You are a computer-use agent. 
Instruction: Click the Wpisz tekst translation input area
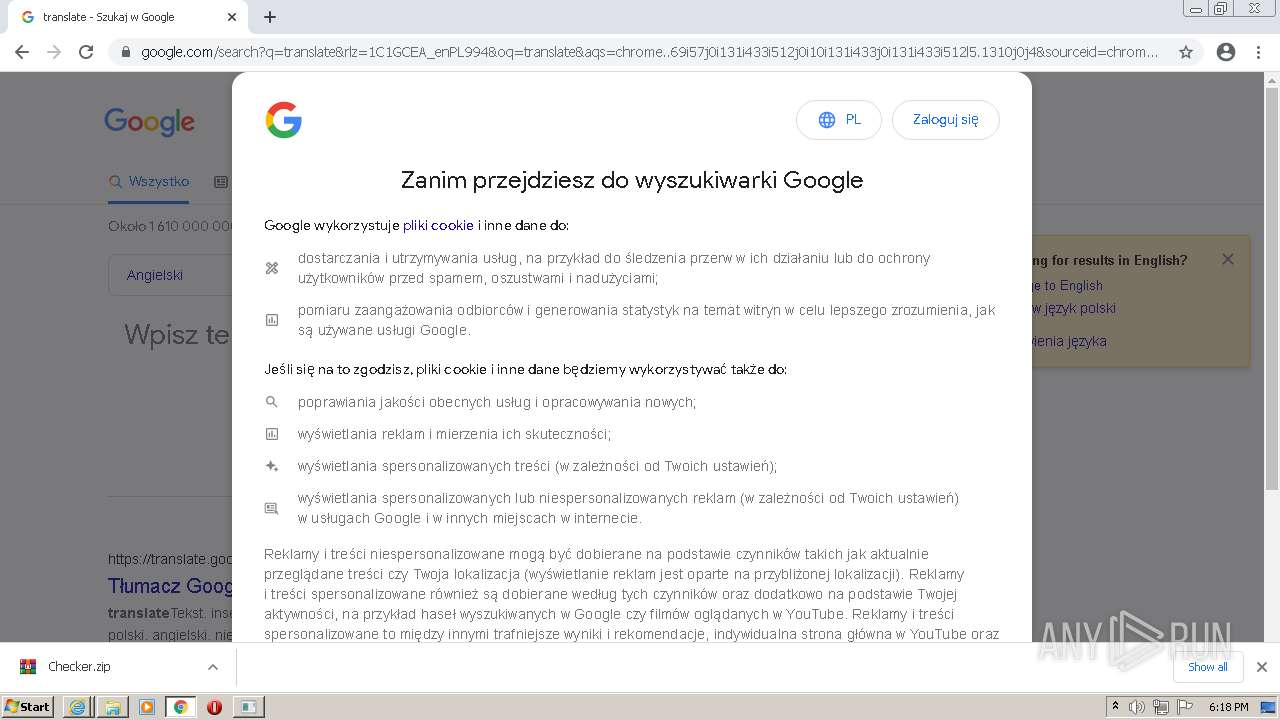point(177,334)
